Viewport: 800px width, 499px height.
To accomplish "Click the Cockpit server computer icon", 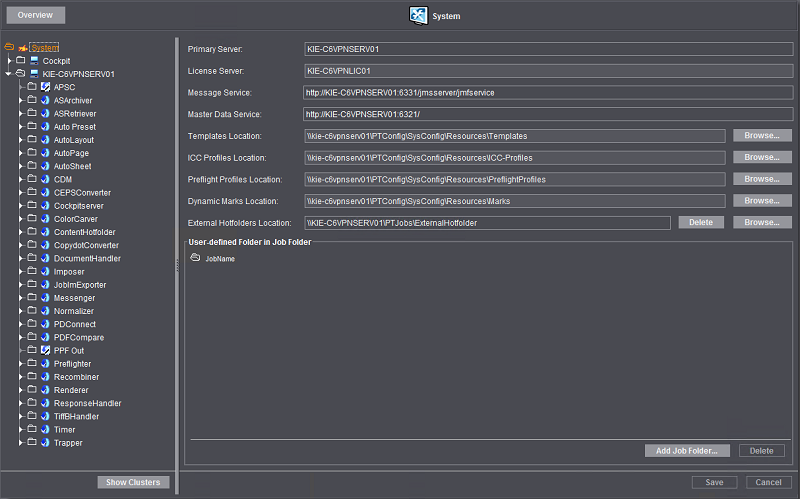I will [x=34, y=61].
